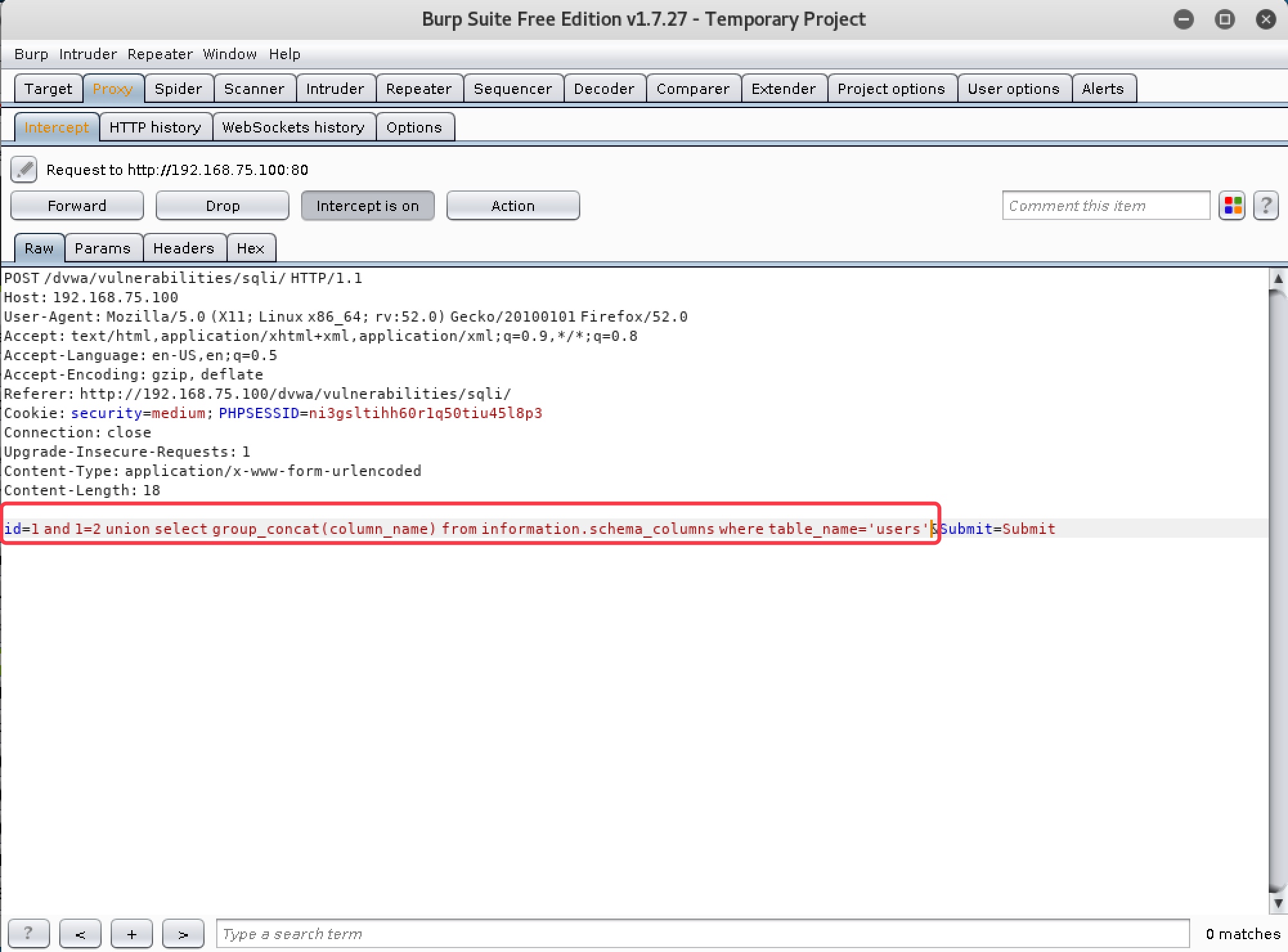The height and width of the screenshot is (952, 1288).
Task: Go to next search match button
Action: pos(183,933)
